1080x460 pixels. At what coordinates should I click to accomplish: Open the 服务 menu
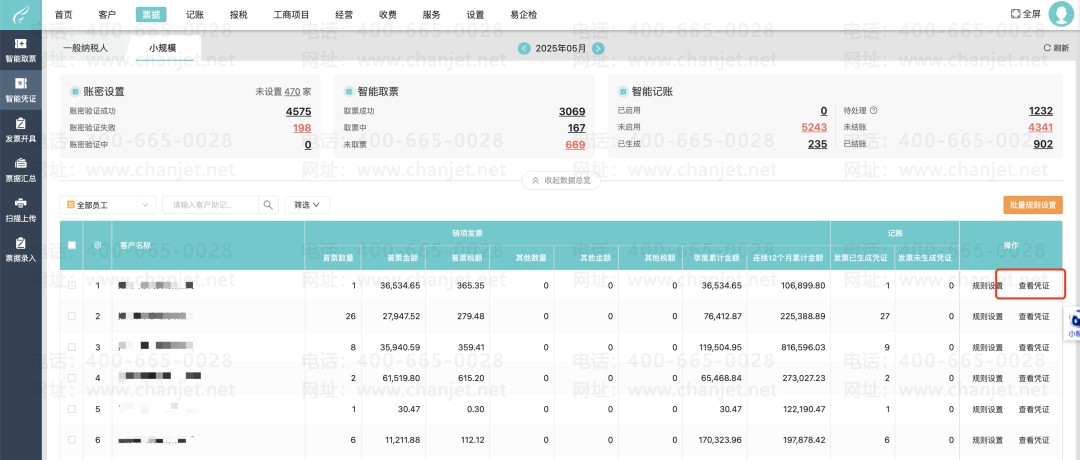coord(432,14)
